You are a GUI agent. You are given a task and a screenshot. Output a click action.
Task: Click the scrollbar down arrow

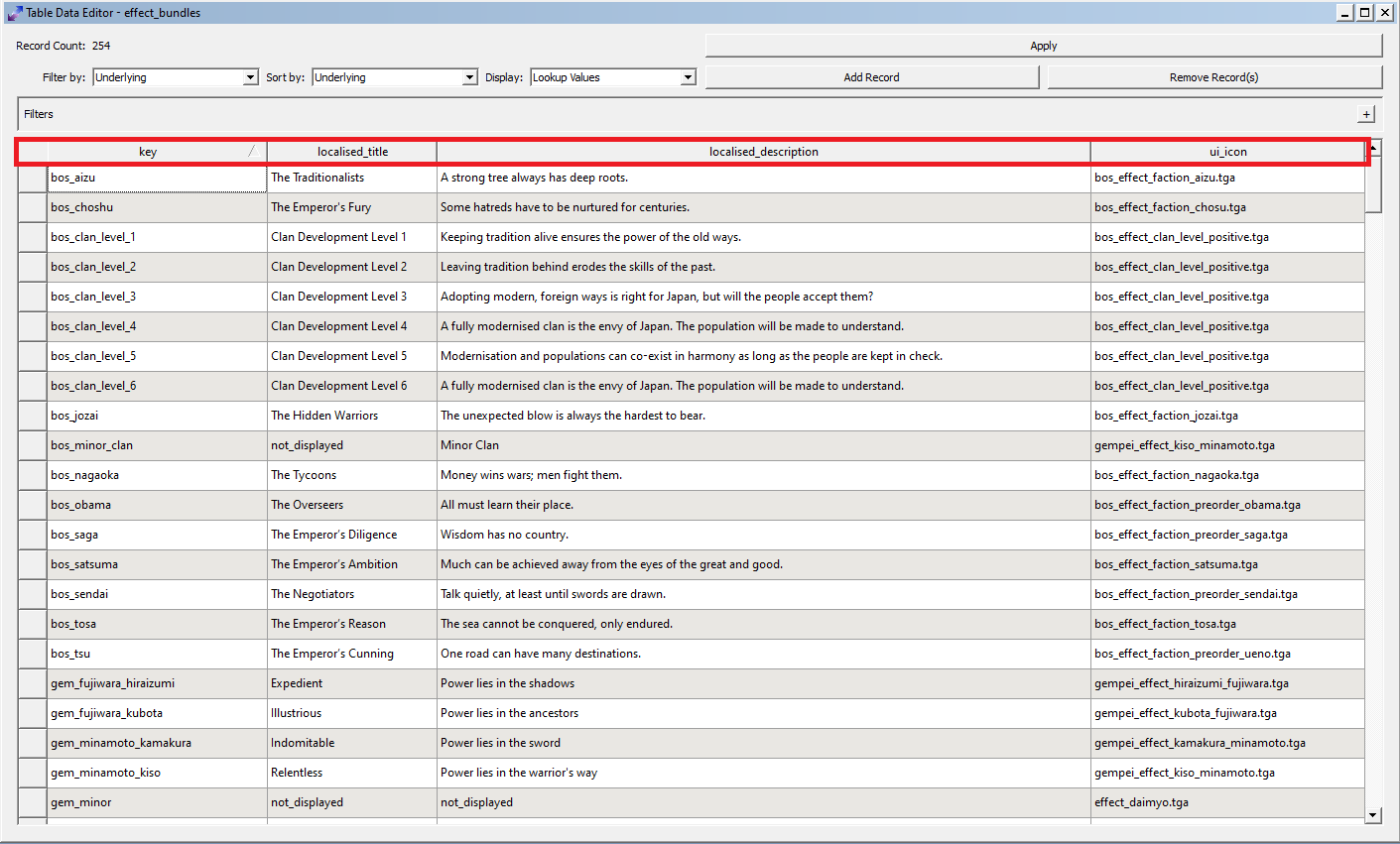pos(1373,815)
